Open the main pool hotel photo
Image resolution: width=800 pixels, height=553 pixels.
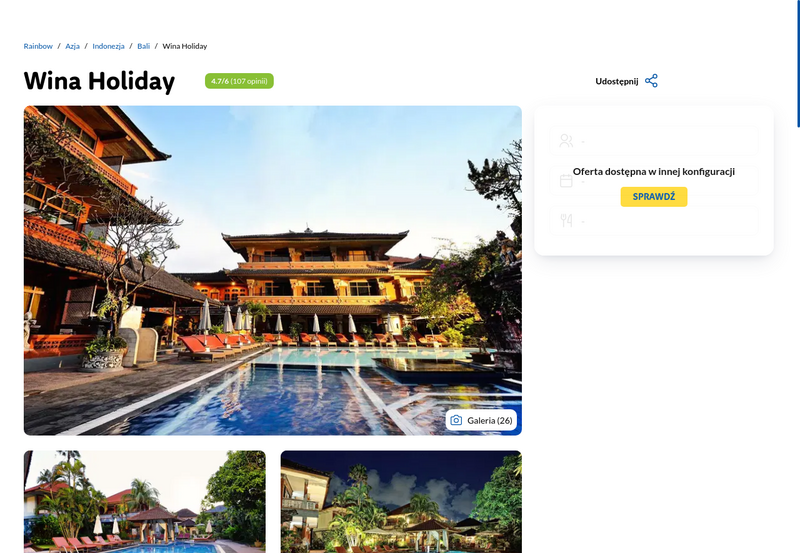(272, 270)
